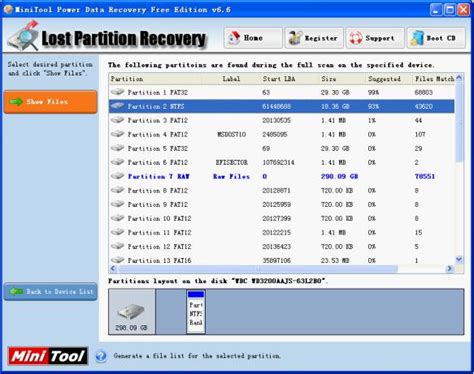Select the row 'Partition 3 FAT12'

[282, 120]
